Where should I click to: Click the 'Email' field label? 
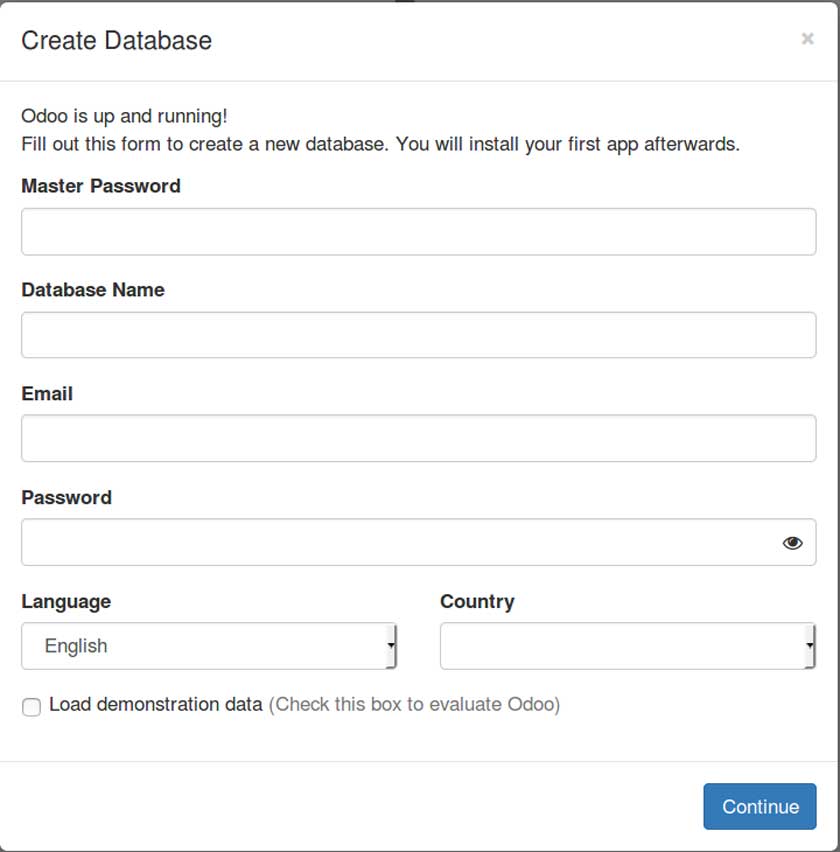point(47,394)
